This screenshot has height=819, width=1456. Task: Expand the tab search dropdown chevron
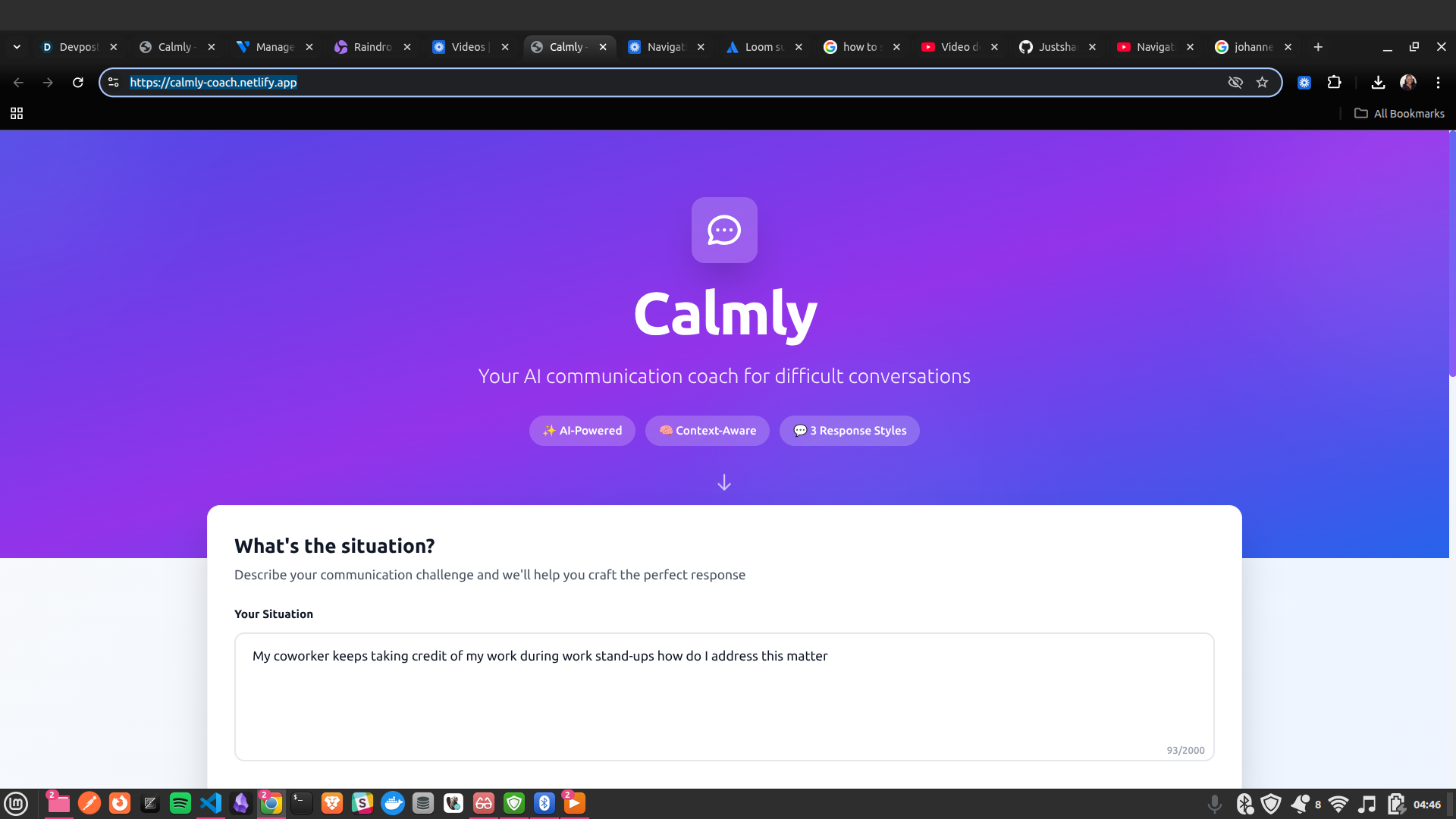click(17, 47)
